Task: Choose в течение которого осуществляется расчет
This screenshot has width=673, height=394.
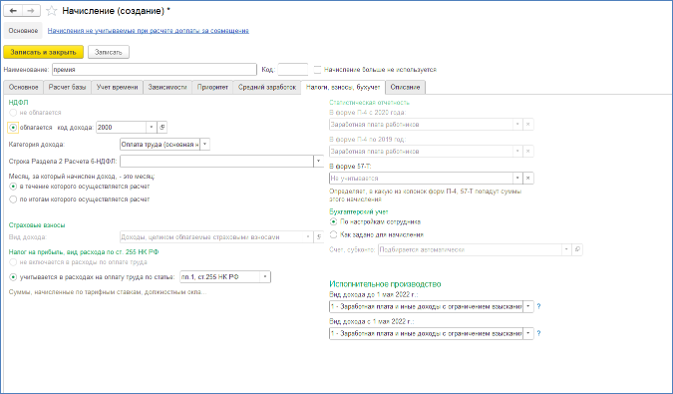Action: (13, 187)
